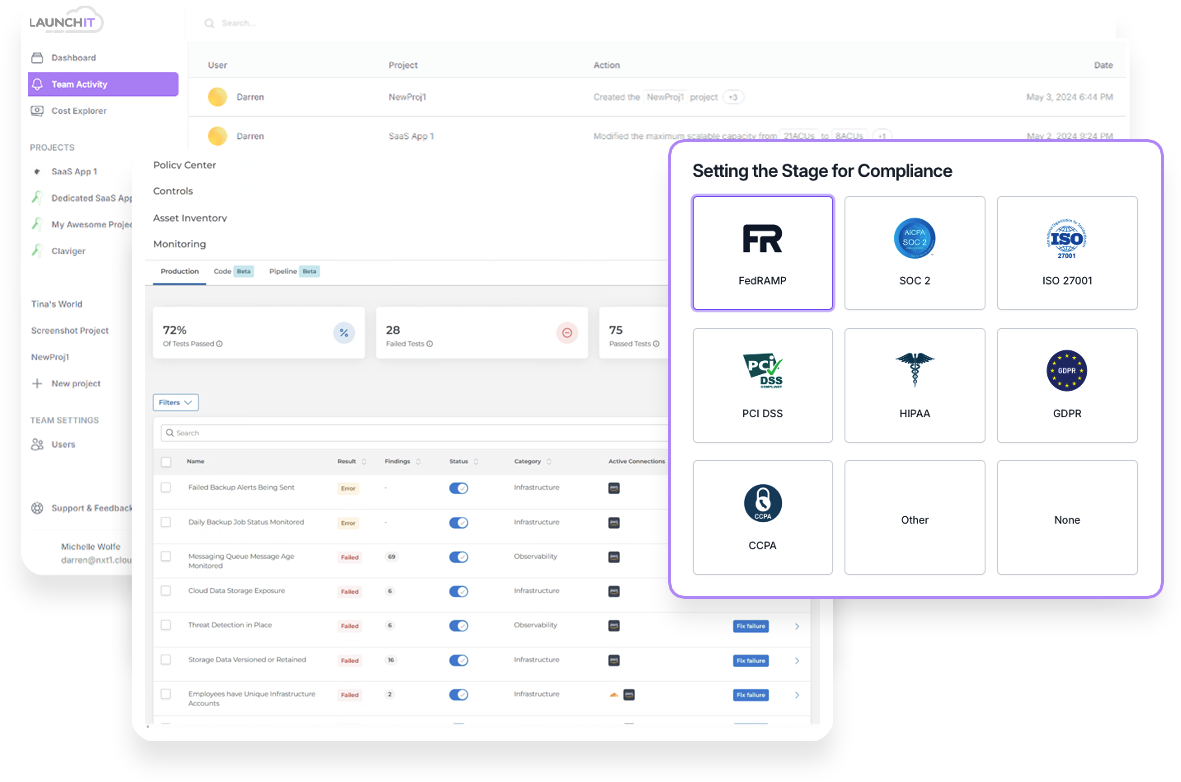1181x782 pixels.
Task: Choose the CCPA padlock icon
Action: pos(762,503)
